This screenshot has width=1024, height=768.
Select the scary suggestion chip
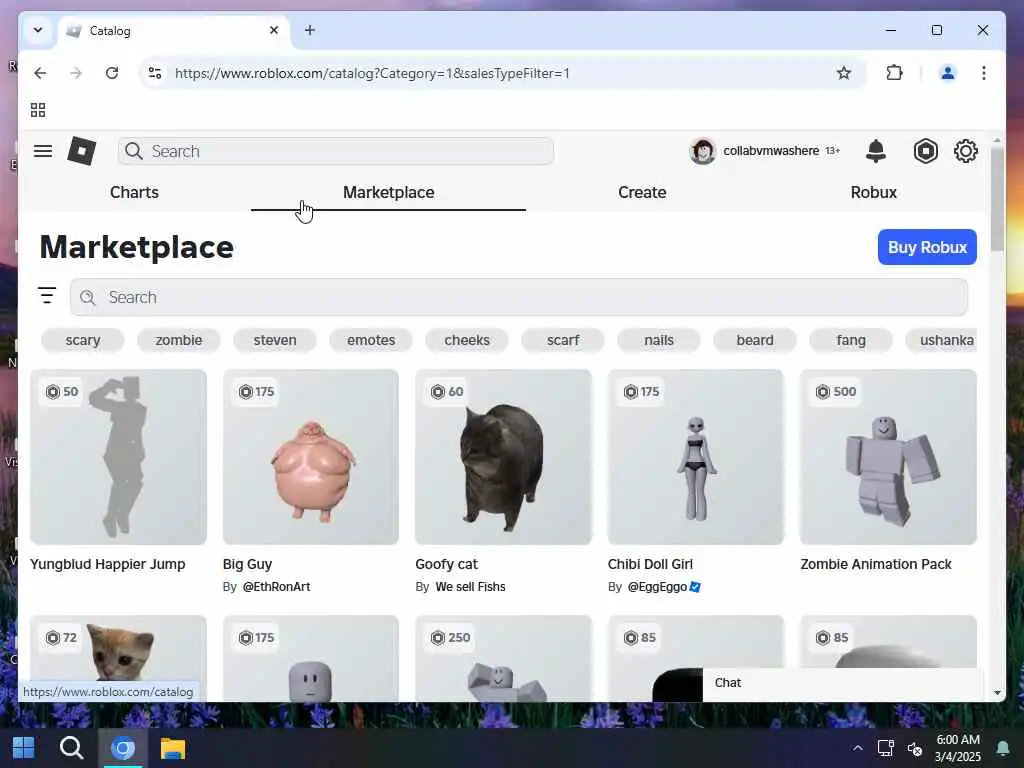click(x=82, y=340)
